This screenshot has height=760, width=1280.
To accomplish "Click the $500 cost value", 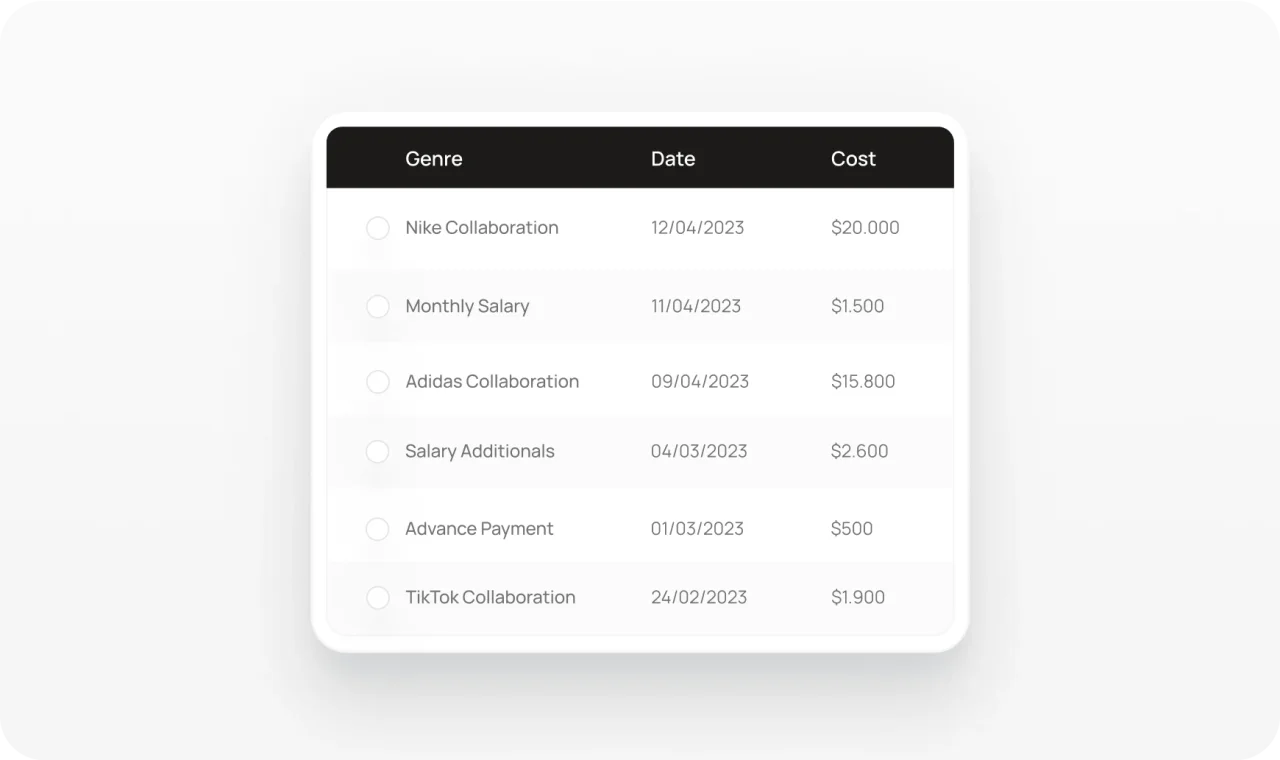I will [852, 529].
